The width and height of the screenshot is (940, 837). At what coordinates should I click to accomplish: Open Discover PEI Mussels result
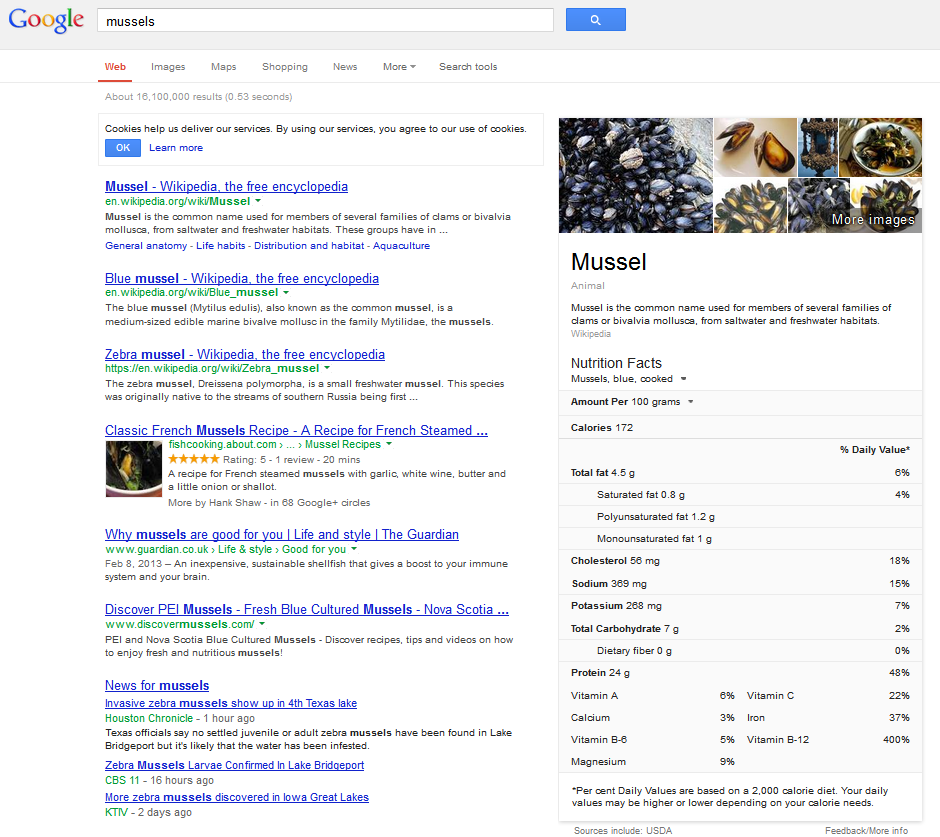click(x=307, y=610)
